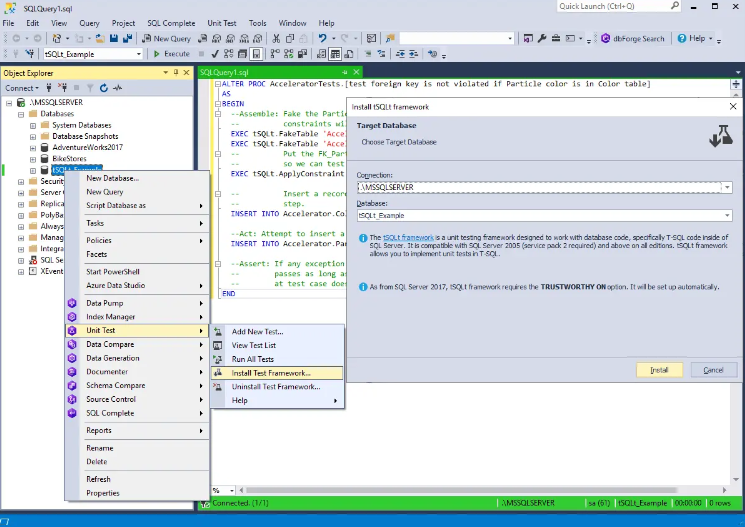Click the Disconnect icon in Object Explorer
The height and width of the screenshot is (527, 745).
point(62,88)
